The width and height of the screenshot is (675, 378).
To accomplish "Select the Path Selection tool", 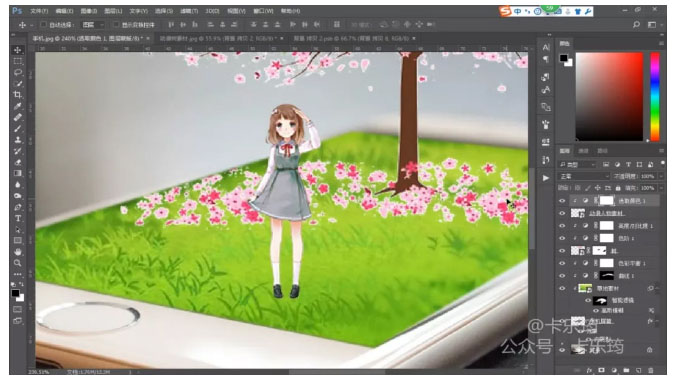I will tap(18, 229).
